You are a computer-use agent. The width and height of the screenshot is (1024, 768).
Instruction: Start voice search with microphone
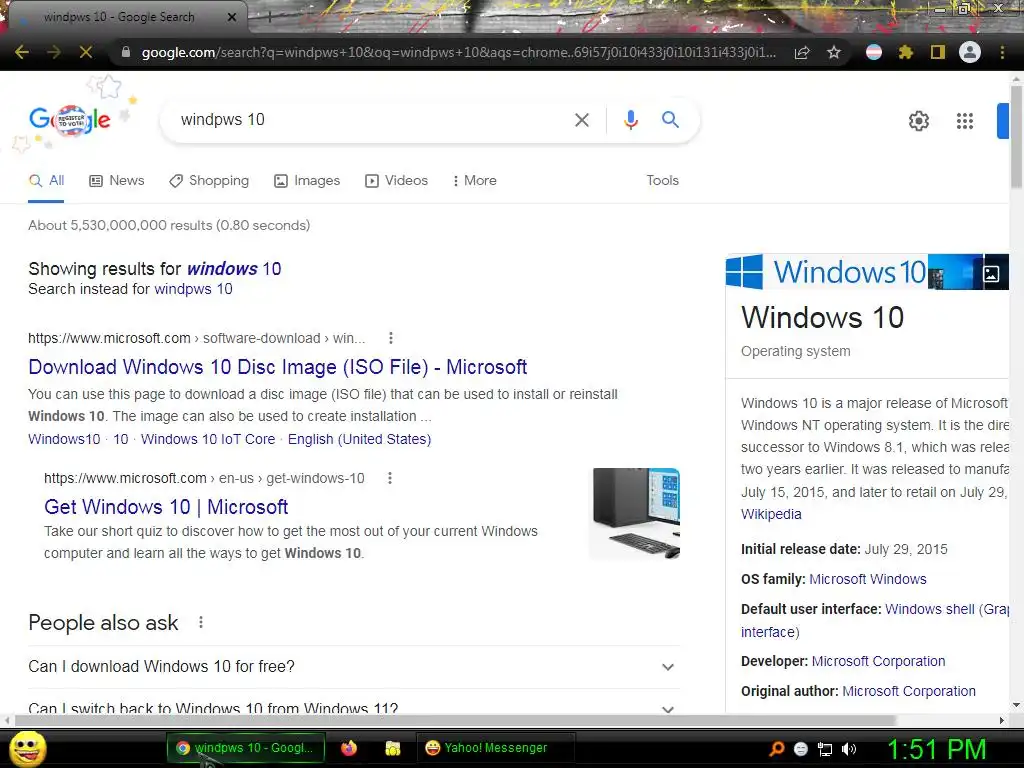tap(630, 120)
